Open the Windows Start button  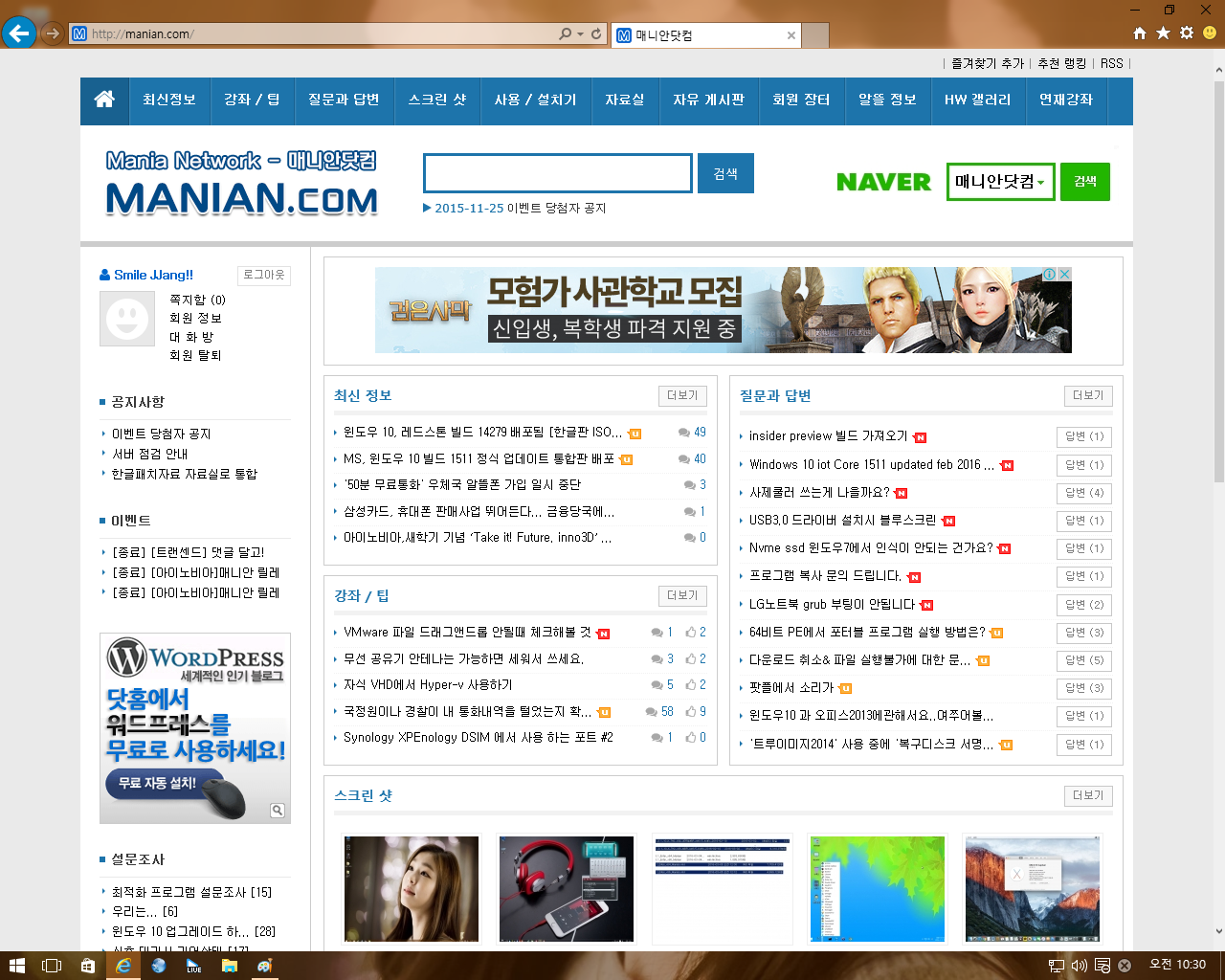pos(16,966)
